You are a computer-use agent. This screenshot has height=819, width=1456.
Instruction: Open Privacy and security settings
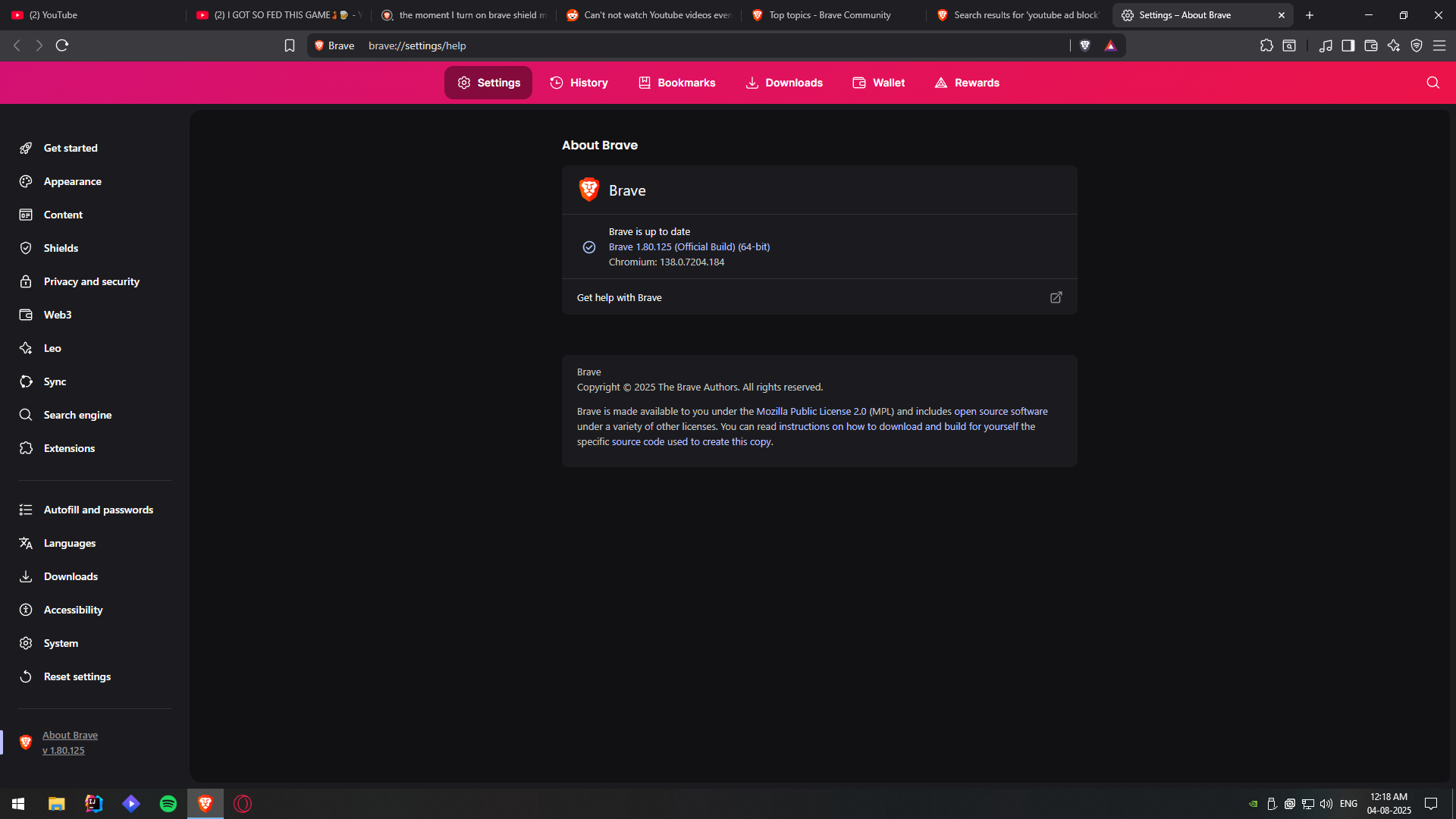coord(91,281)
